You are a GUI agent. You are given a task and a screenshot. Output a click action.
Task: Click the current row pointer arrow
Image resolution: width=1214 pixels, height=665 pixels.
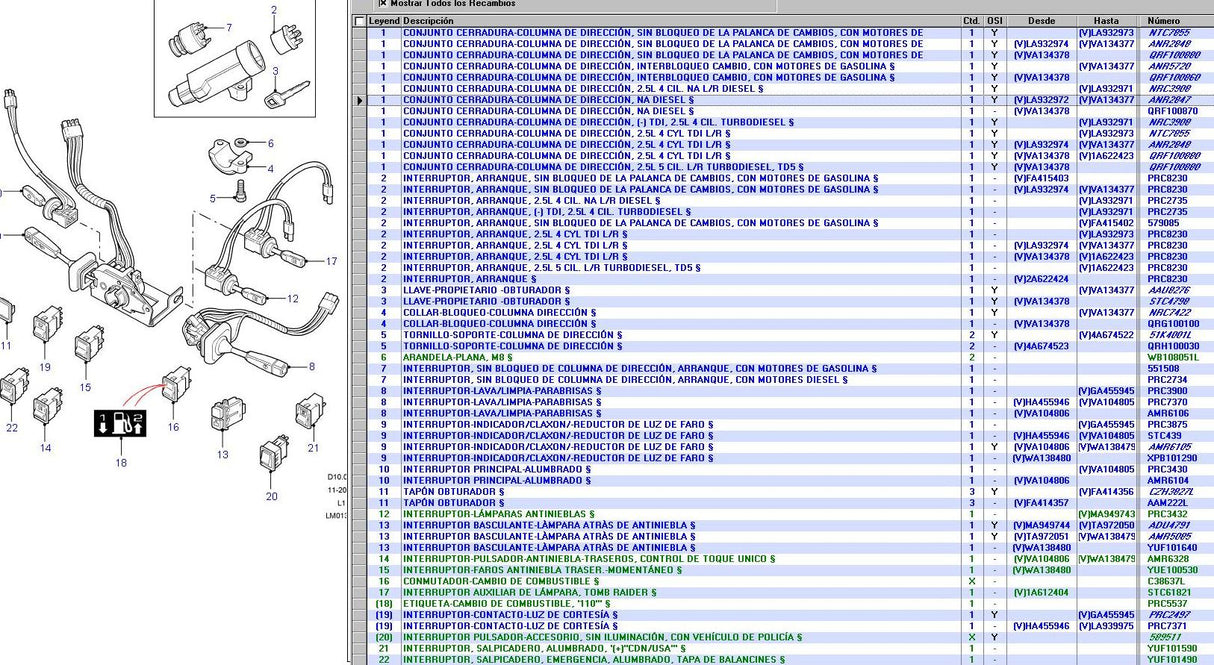coord(360,100)
